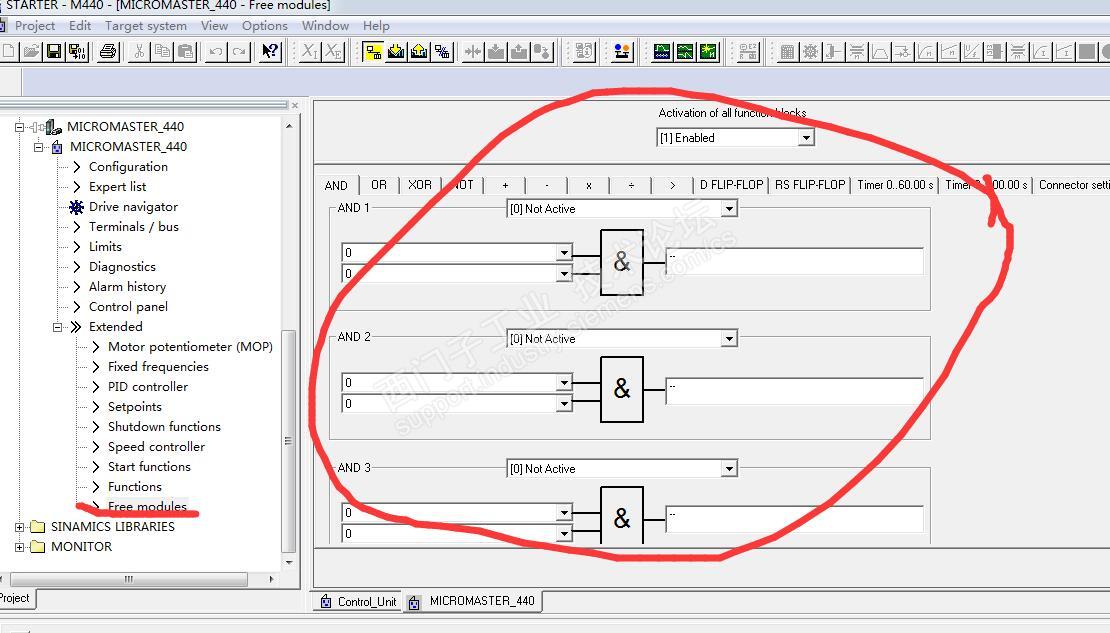Viewport: 1110px width, 633px height.
Task: Redo the action with toolbar icon
Action: (239, 52)
